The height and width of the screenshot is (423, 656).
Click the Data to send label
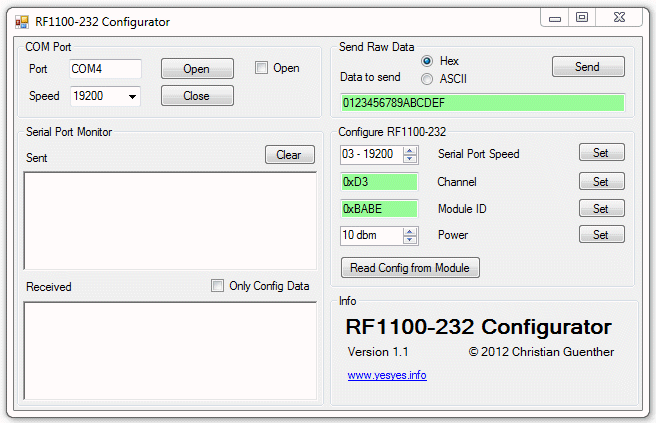coord(370,77)
